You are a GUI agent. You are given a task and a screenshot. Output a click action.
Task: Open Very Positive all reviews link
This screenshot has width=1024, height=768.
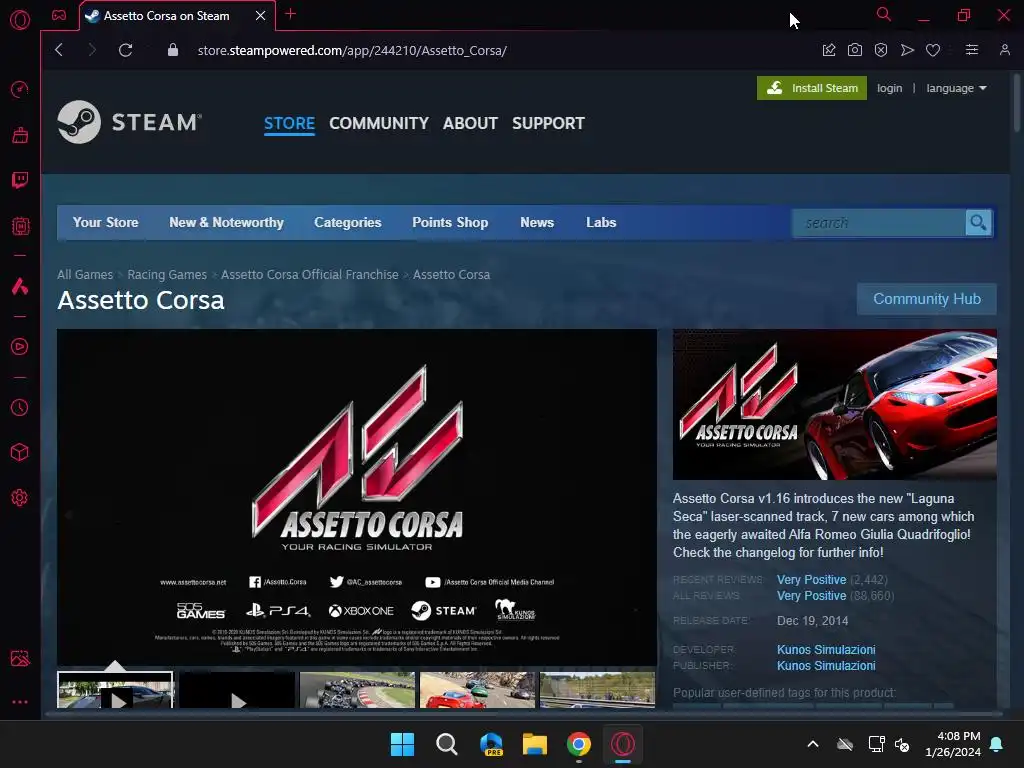811,596
